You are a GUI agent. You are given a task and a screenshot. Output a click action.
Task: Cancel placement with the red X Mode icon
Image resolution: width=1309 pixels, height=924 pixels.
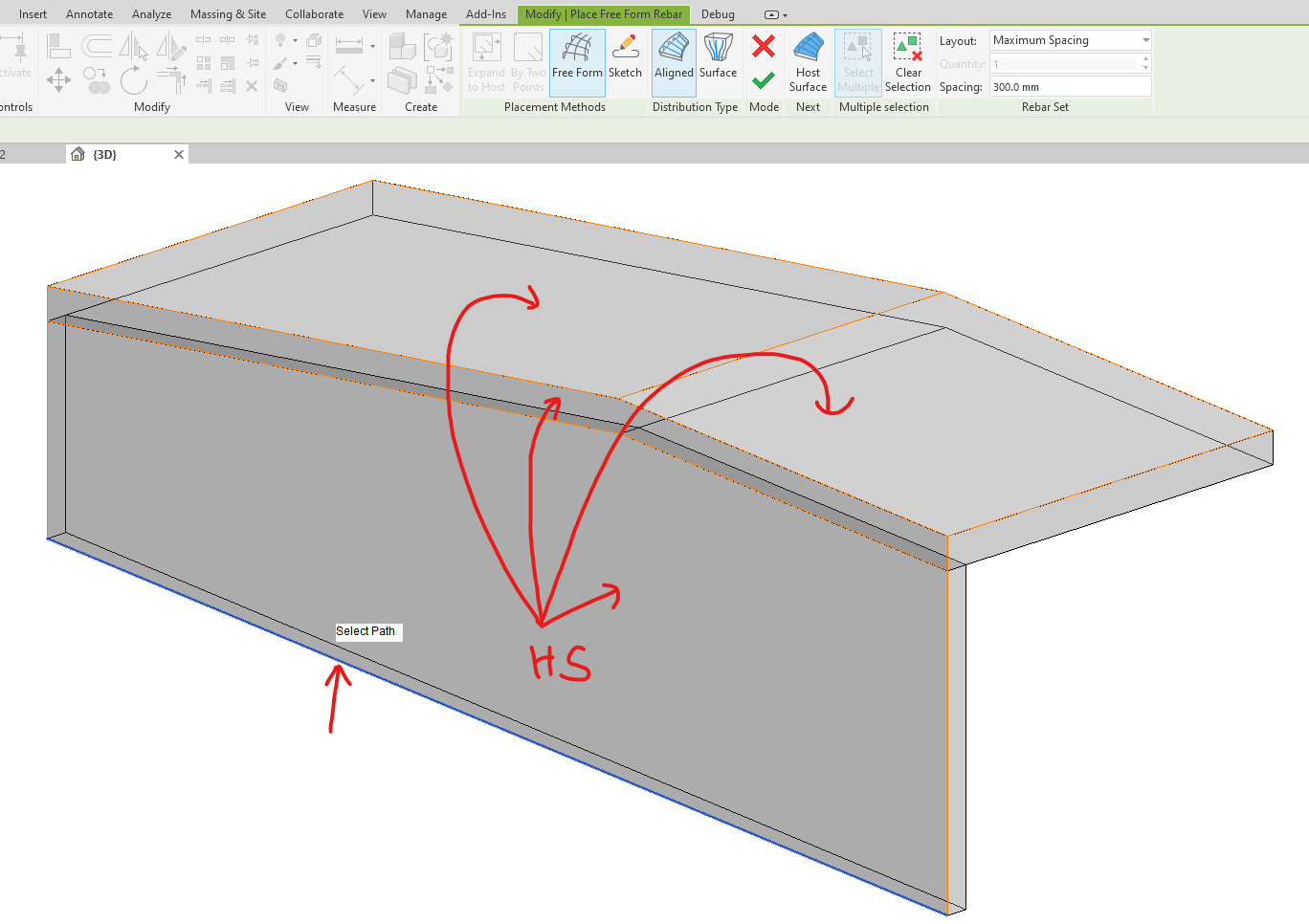(x=764, y=46)
